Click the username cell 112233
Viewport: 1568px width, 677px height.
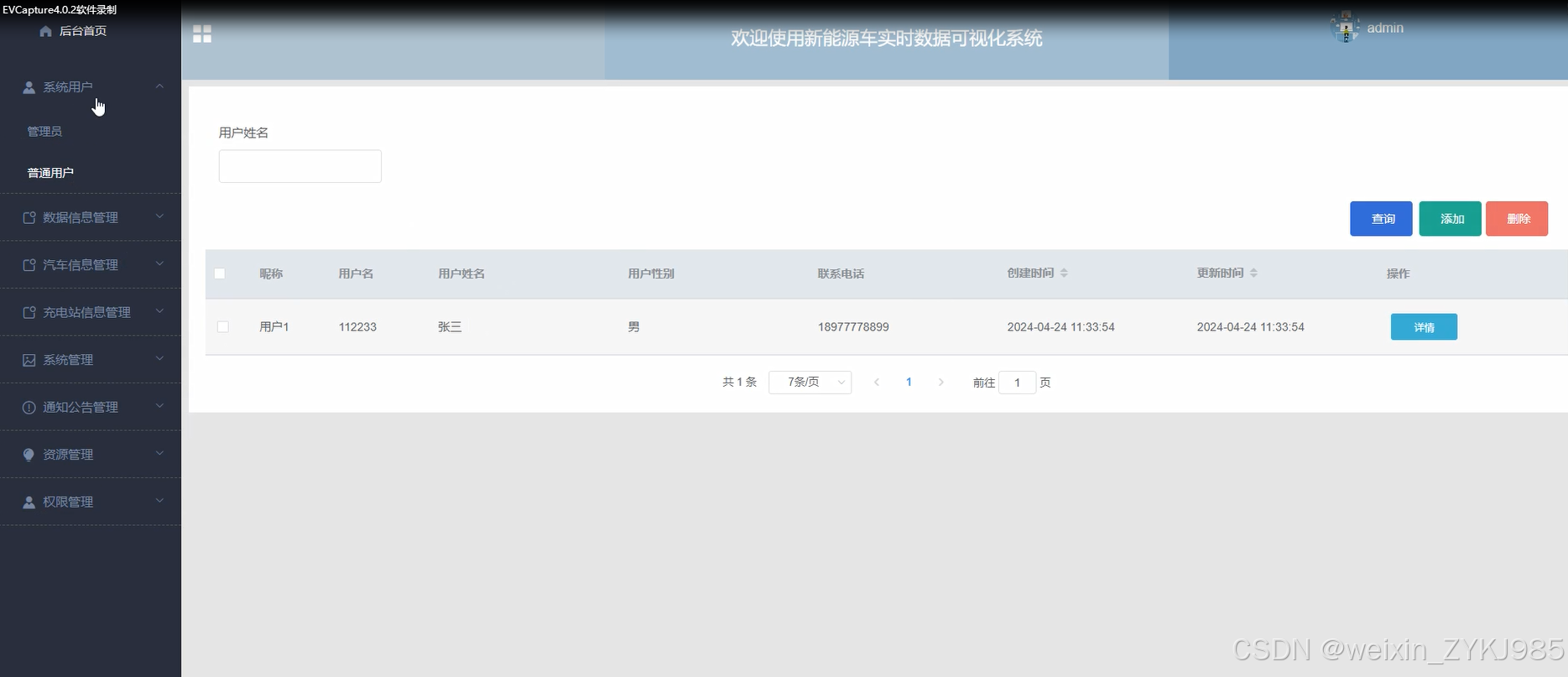pos(357,327)
